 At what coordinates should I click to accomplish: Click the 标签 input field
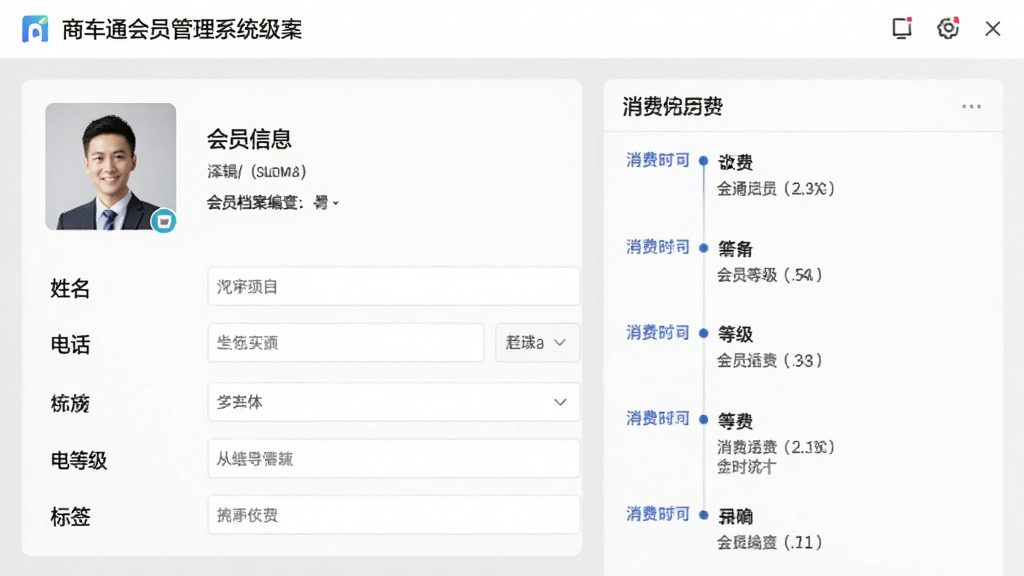[x=394, y=515]
